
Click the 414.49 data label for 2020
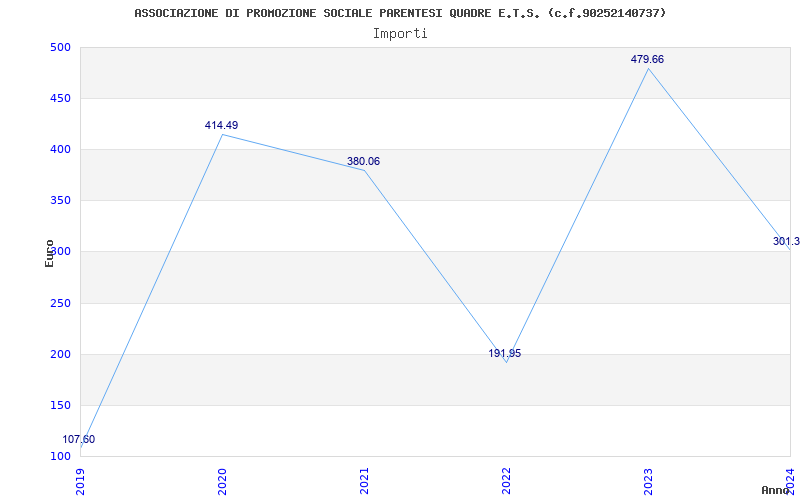[x=221, y=125]
